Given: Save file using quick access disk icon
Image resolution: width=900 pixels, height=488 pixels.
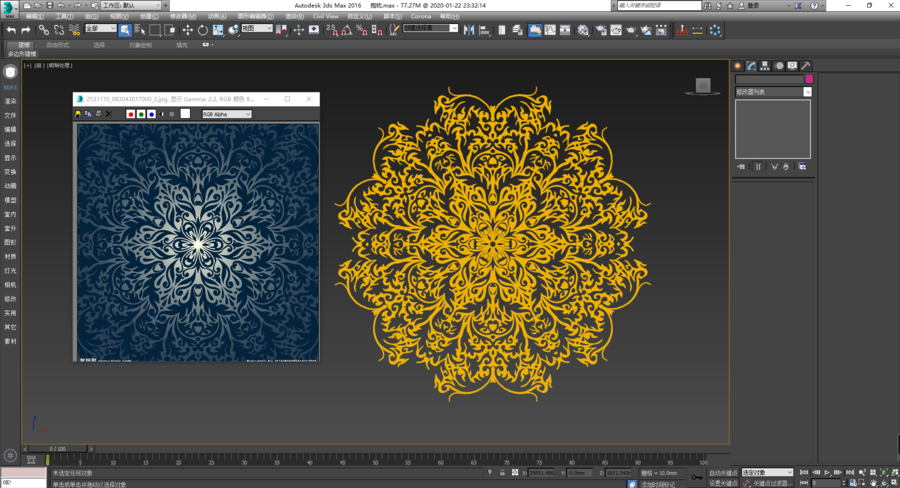Looking at the screenshot, I should (x=50, y=5).
